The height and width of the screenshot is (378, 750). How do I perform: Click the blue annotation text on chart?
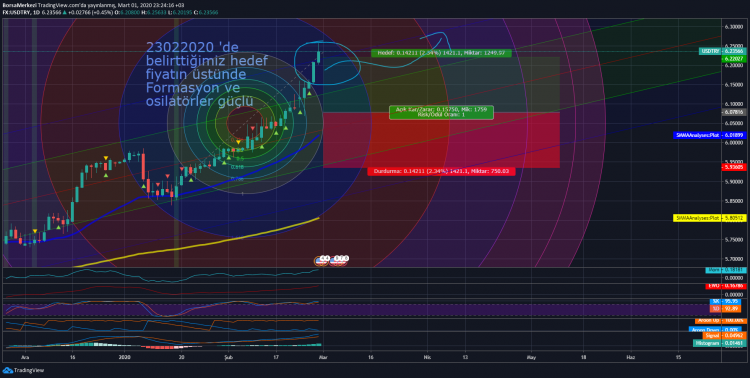(x=207, y=74)
